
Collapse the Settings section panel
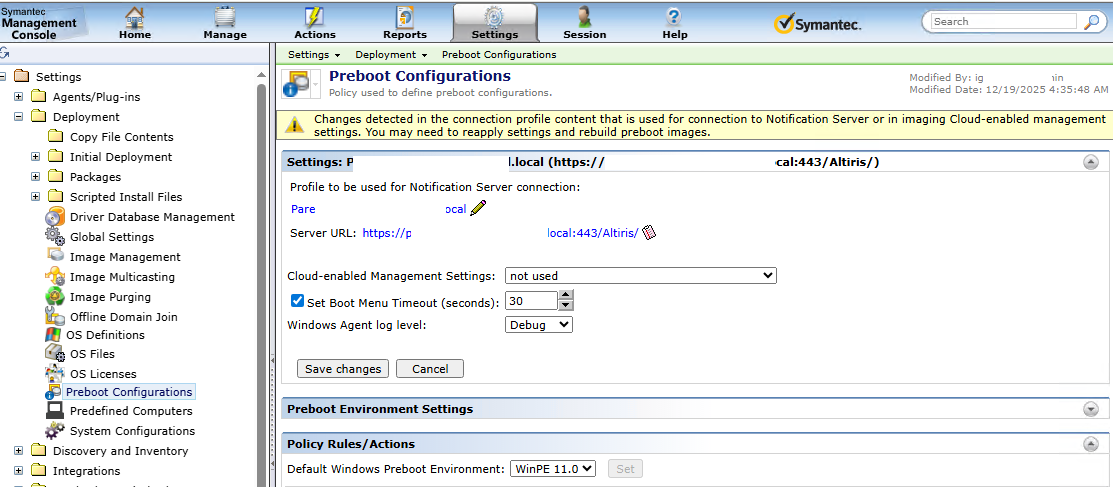click(1091, 162)
